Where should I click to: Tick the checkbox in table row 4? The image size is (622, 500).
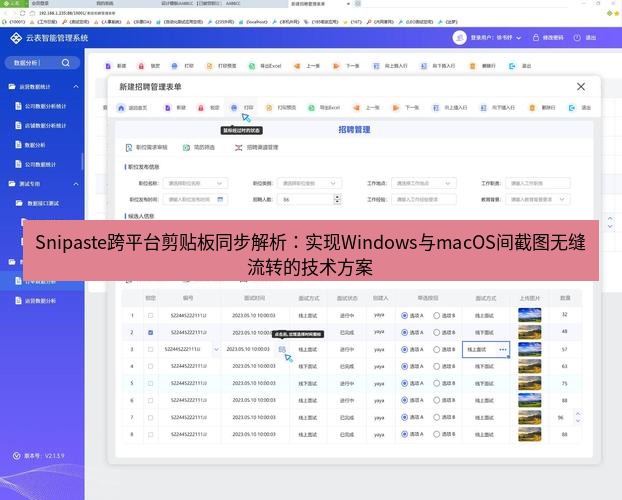click(150, 366)
